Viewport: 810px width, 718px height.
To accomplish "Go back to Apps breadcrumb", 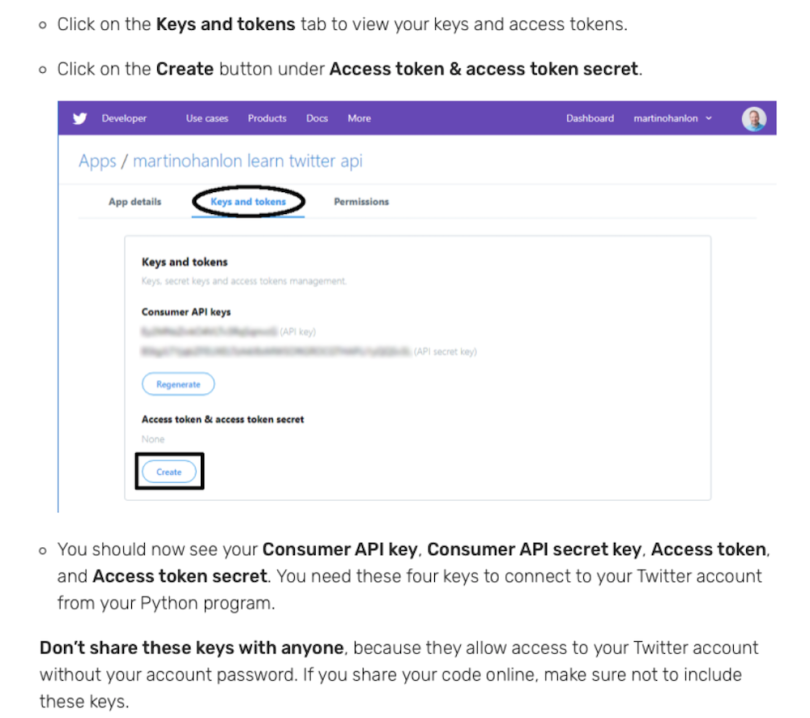I will (x=97, y=161).
